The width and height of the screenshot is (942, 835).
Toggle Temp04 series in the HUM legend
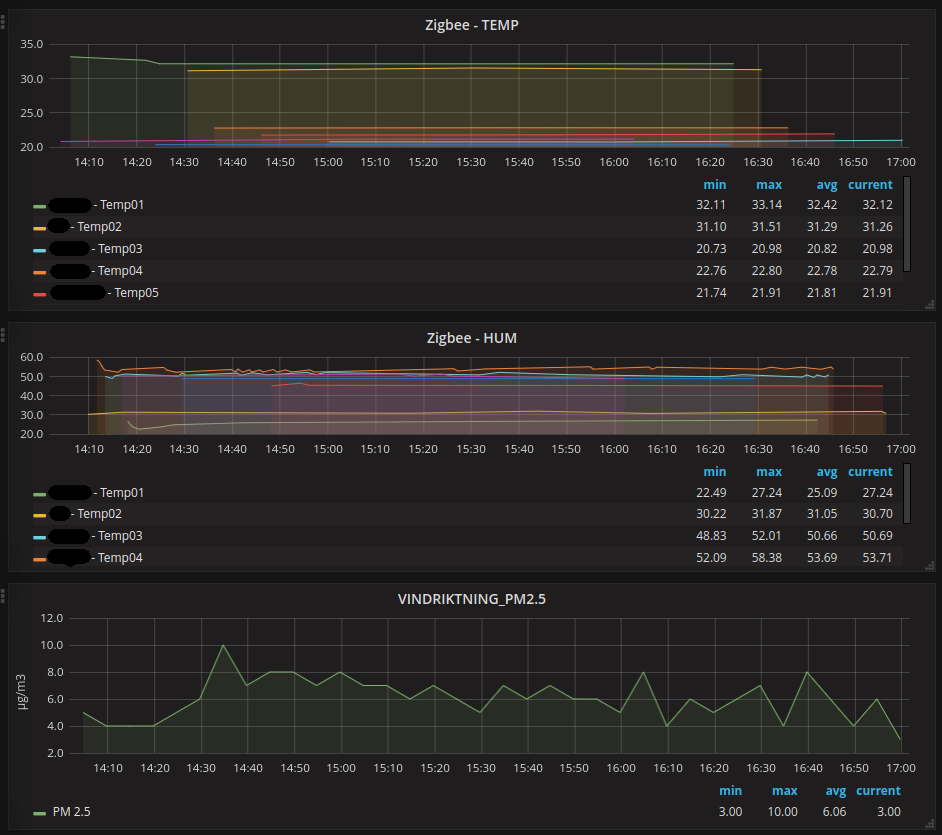(120, 557)
